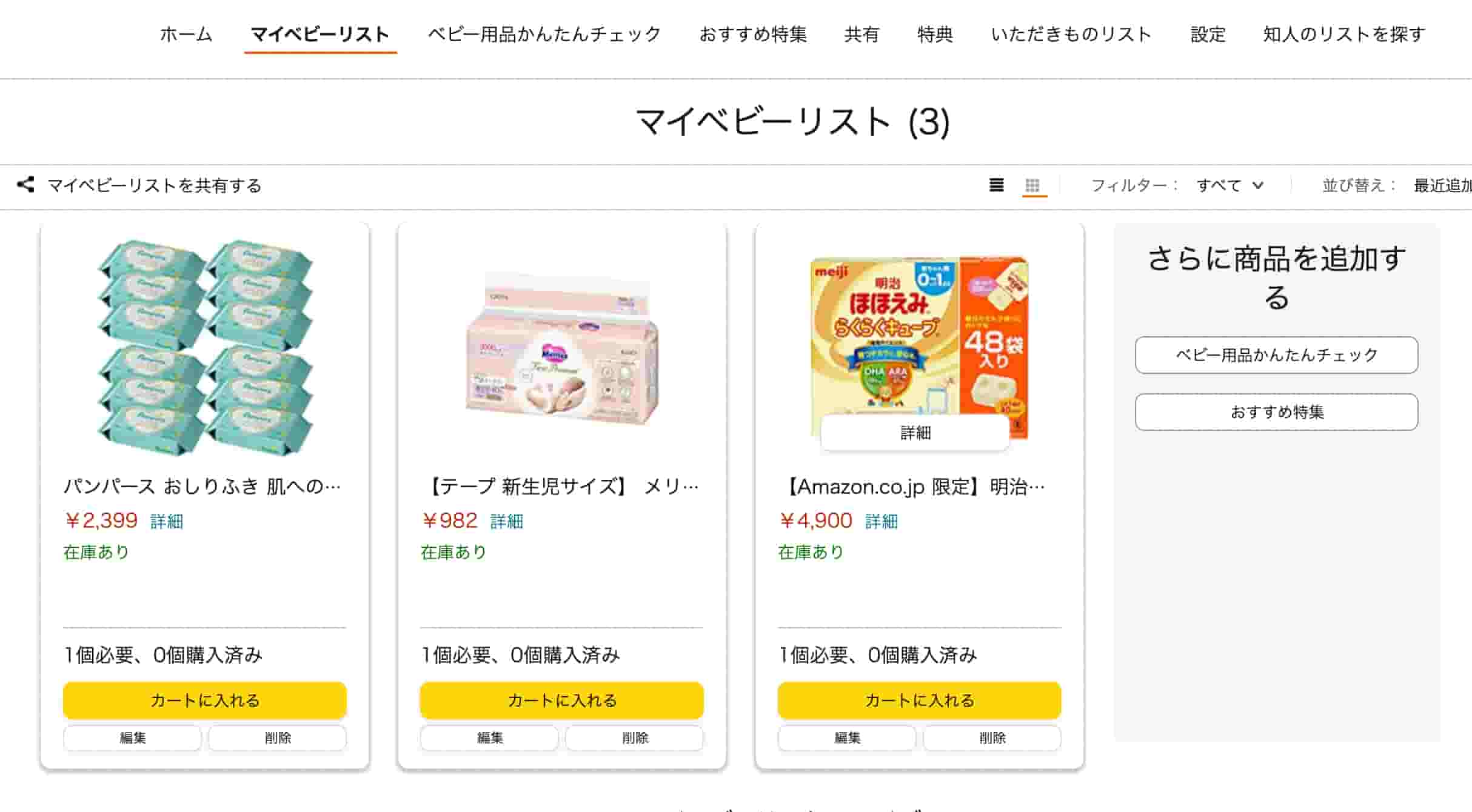
Task: Click おすすめ特集 button in add-items panel
Action: coord(1276,412)
